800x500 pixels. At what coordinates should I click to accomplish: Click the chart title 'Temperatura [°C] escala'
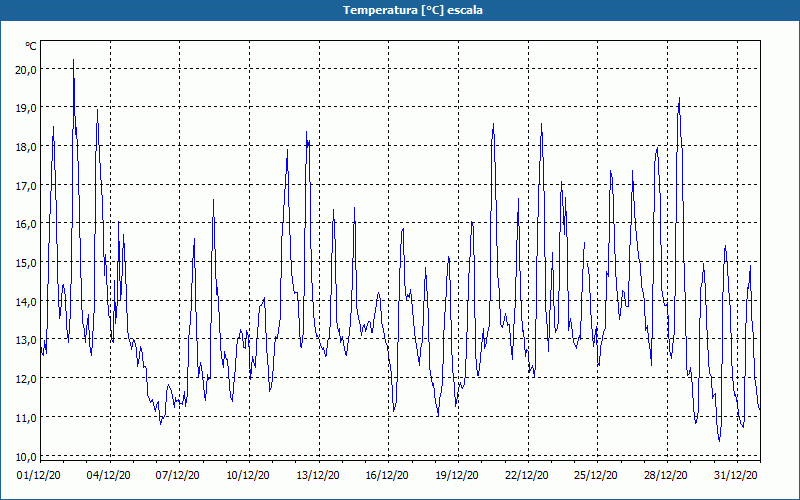click(413, 10)
